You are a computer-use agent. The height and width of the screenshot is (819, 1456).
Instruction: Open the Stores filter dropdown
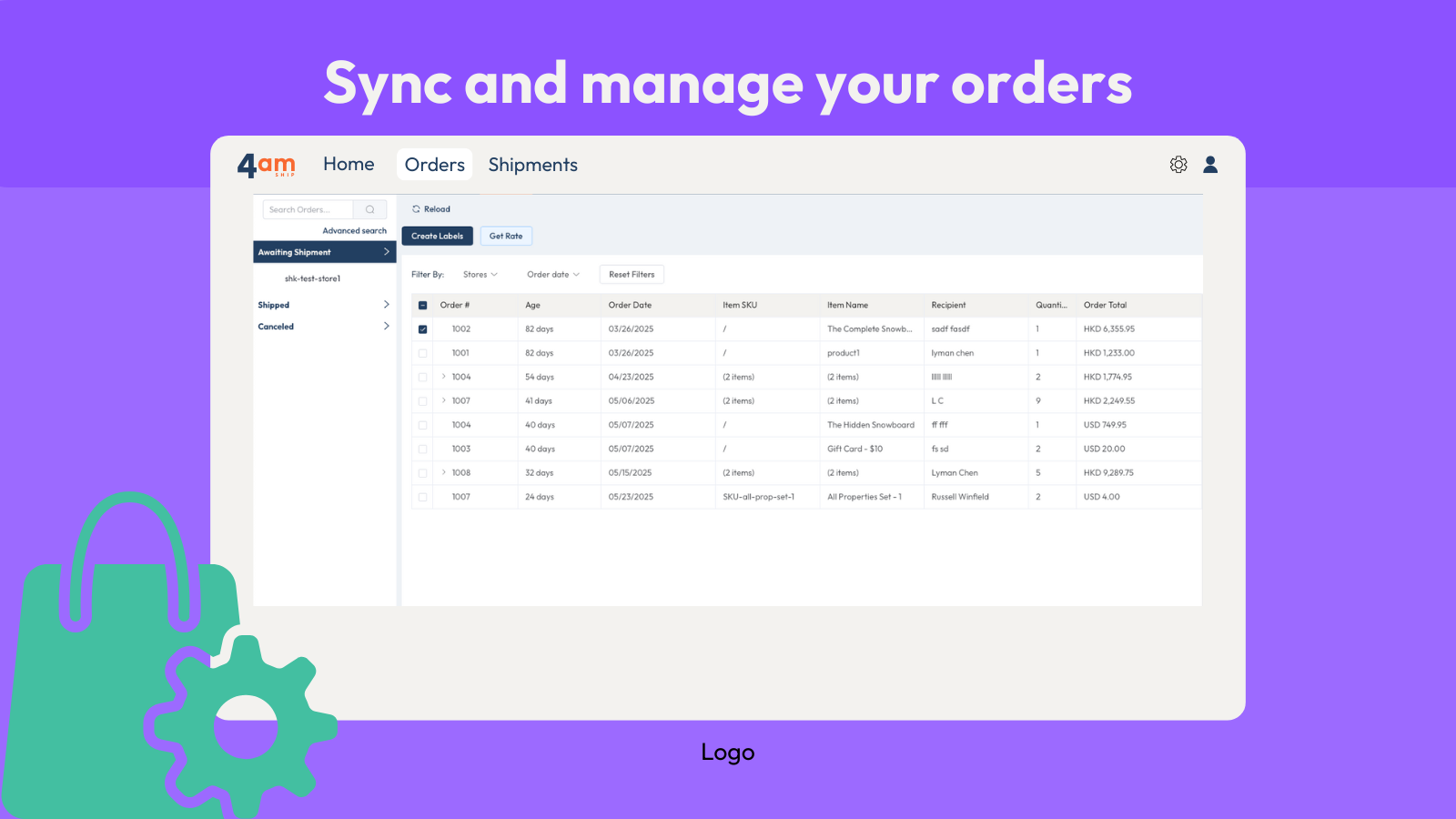pos(480,274)
